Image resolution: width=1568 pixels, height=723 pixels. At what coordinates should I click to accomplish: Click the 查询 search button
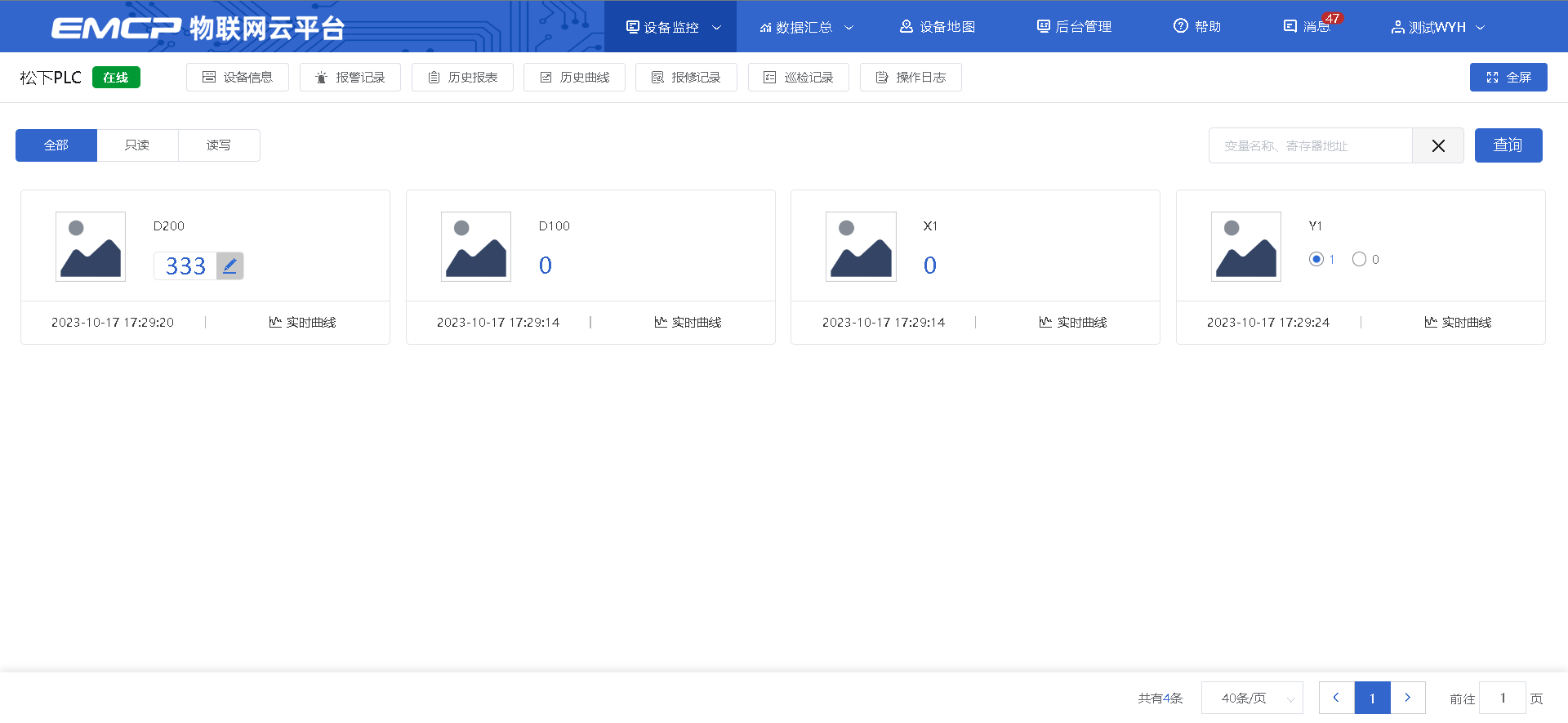click(x=1508, y=145)
